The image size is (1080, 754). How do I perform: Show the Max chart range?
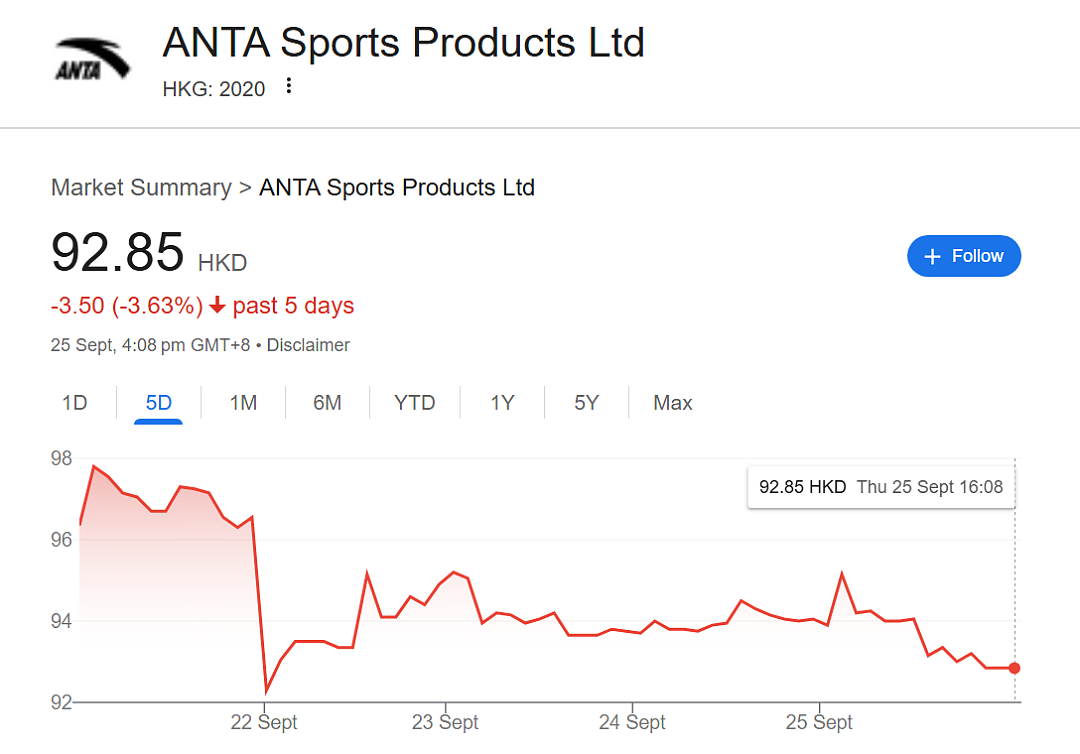[672, 403]
